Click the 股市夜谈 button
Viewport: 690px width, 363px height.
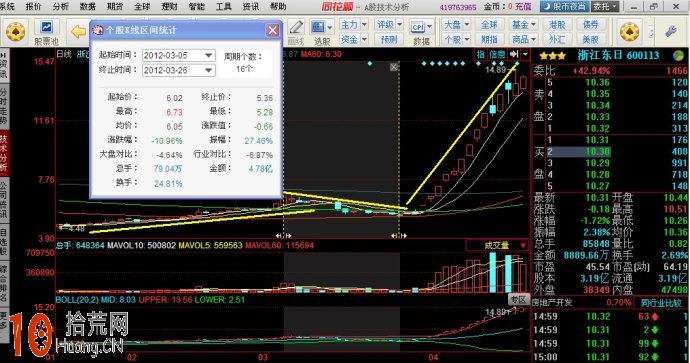(565, 6)
